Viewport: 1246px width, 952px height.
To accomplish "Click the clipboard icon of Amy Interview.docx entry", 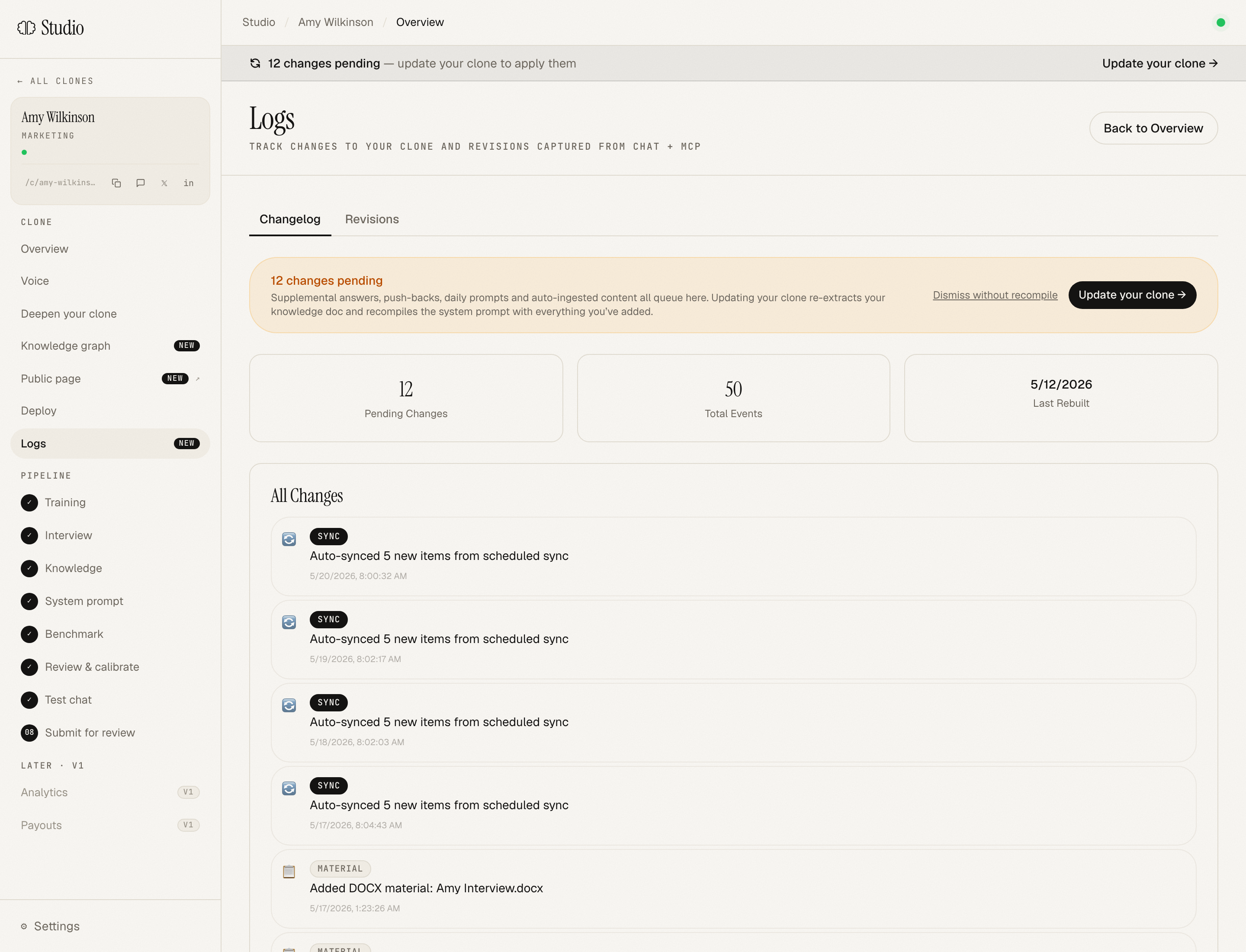I will [289, 872].
